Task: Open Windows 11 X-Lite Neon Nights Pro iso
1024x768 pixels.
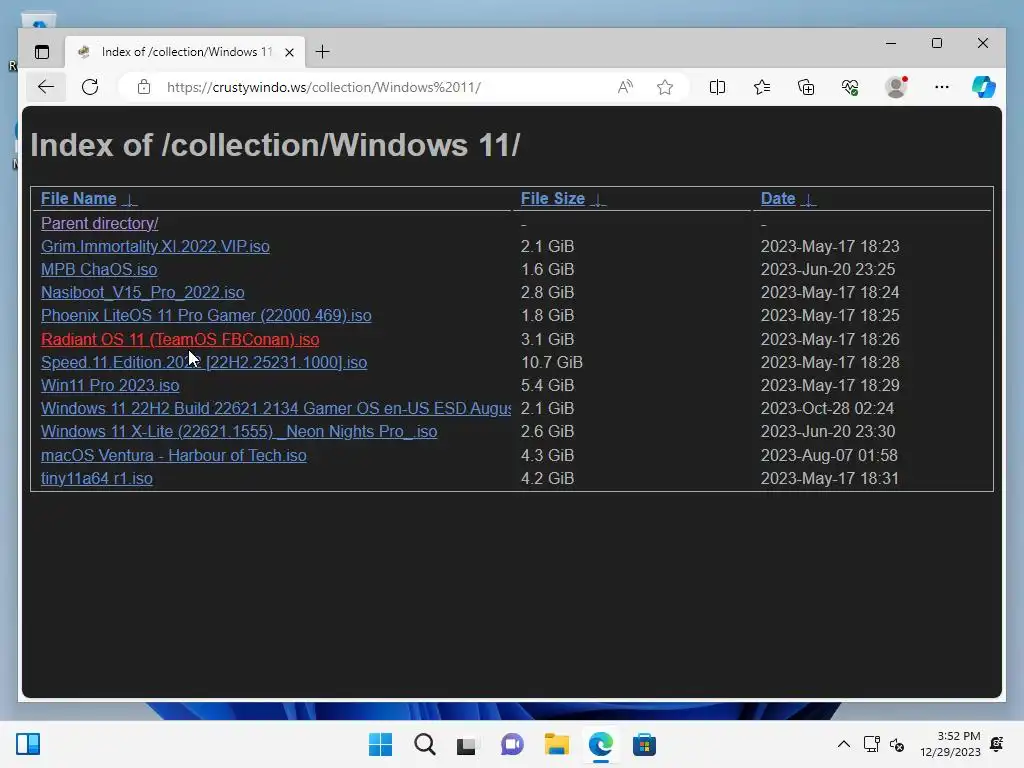Action: coord(239,432)
